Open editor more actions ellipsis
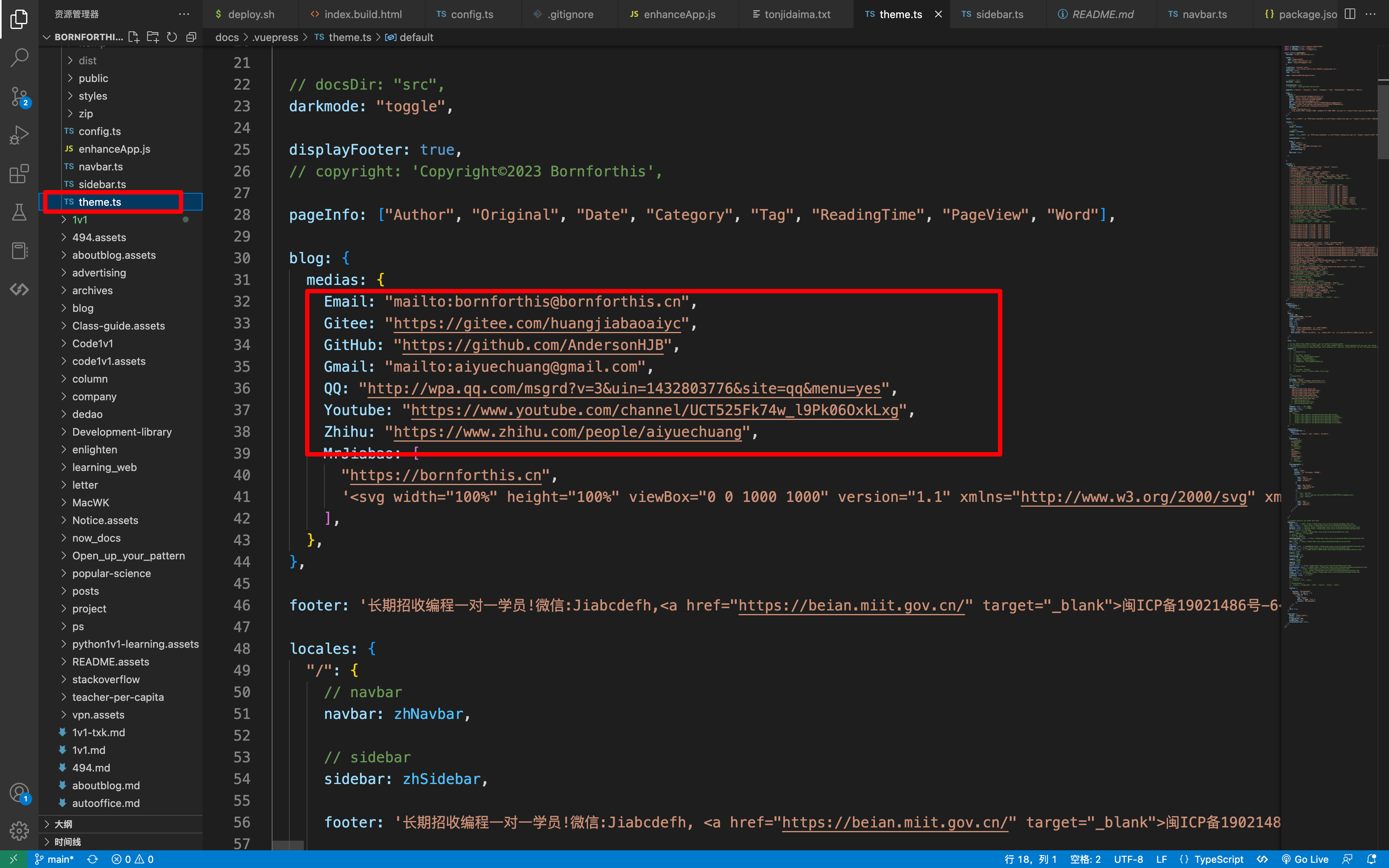This screenshot has height=868, width=1389. click(1371, 14)
